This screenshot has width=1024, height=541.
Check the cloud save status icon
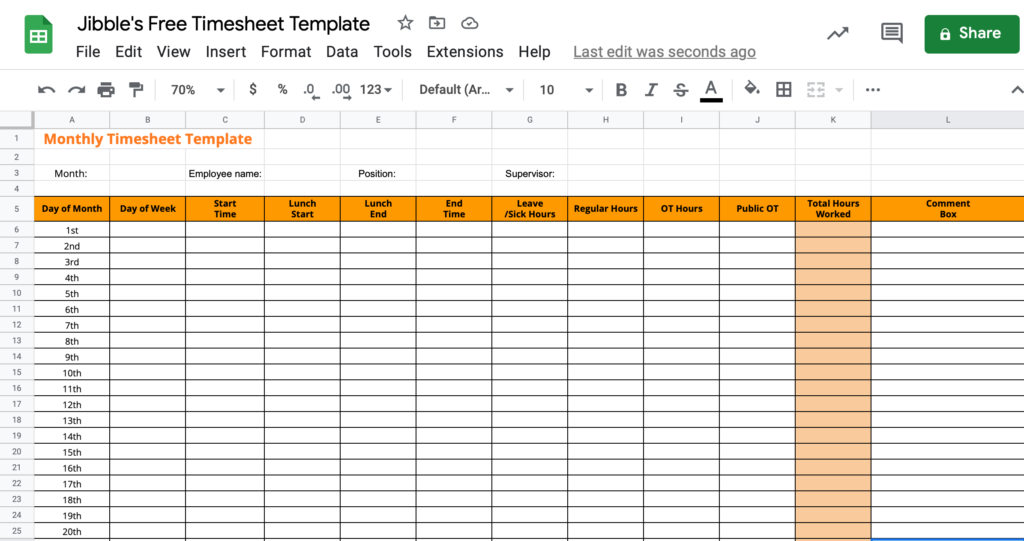470,24
